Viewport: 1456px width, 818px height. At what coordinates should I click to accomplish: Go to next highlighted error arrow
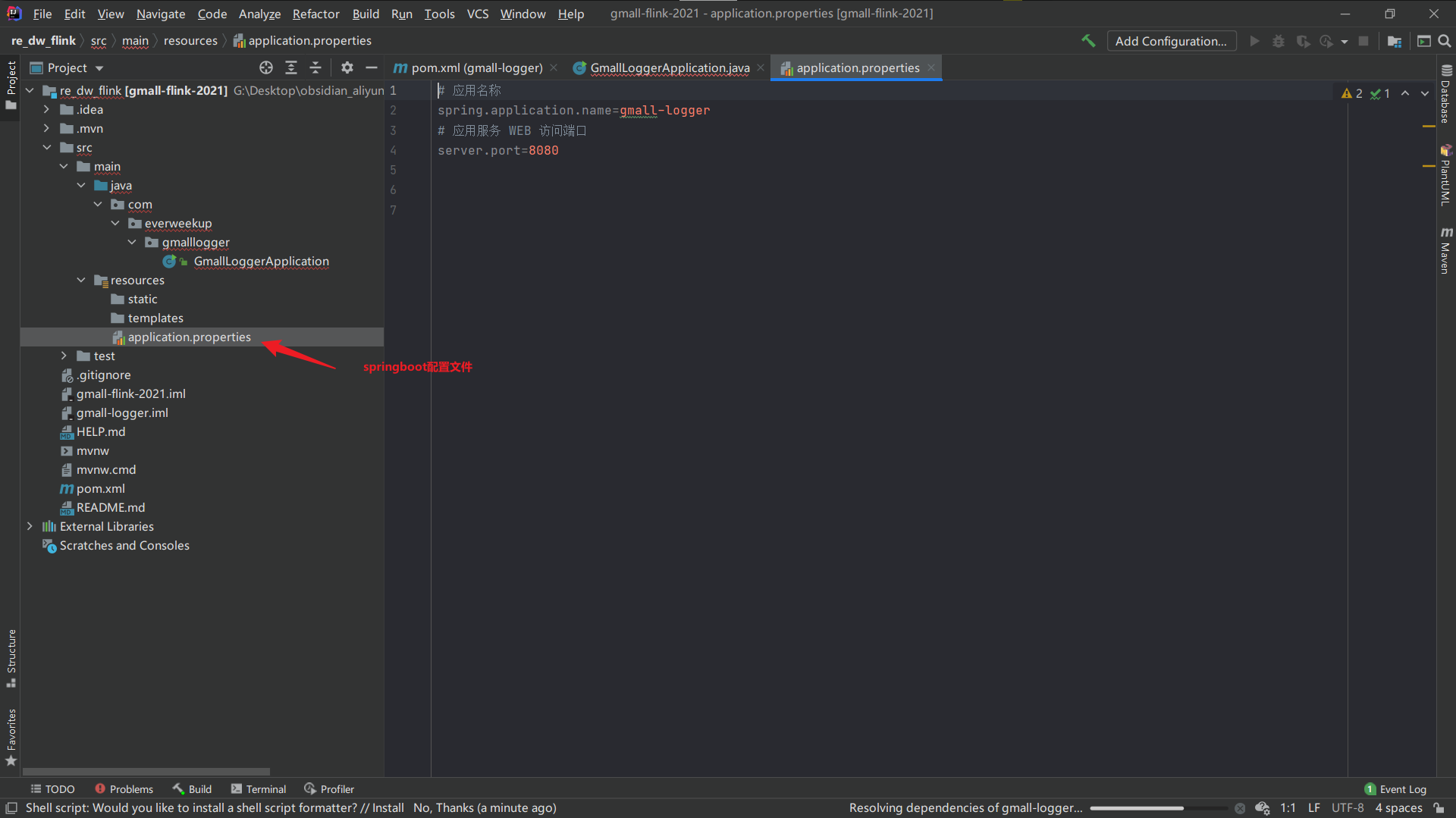(x=1425, y=93)
